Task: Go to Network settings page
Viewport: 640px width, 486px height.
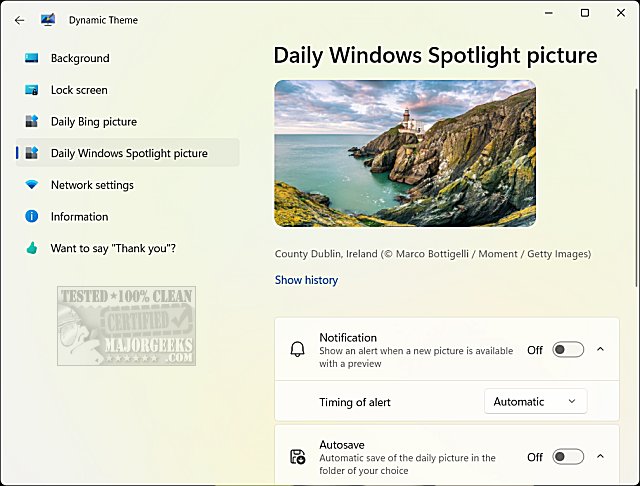Action: click(92, 185)
